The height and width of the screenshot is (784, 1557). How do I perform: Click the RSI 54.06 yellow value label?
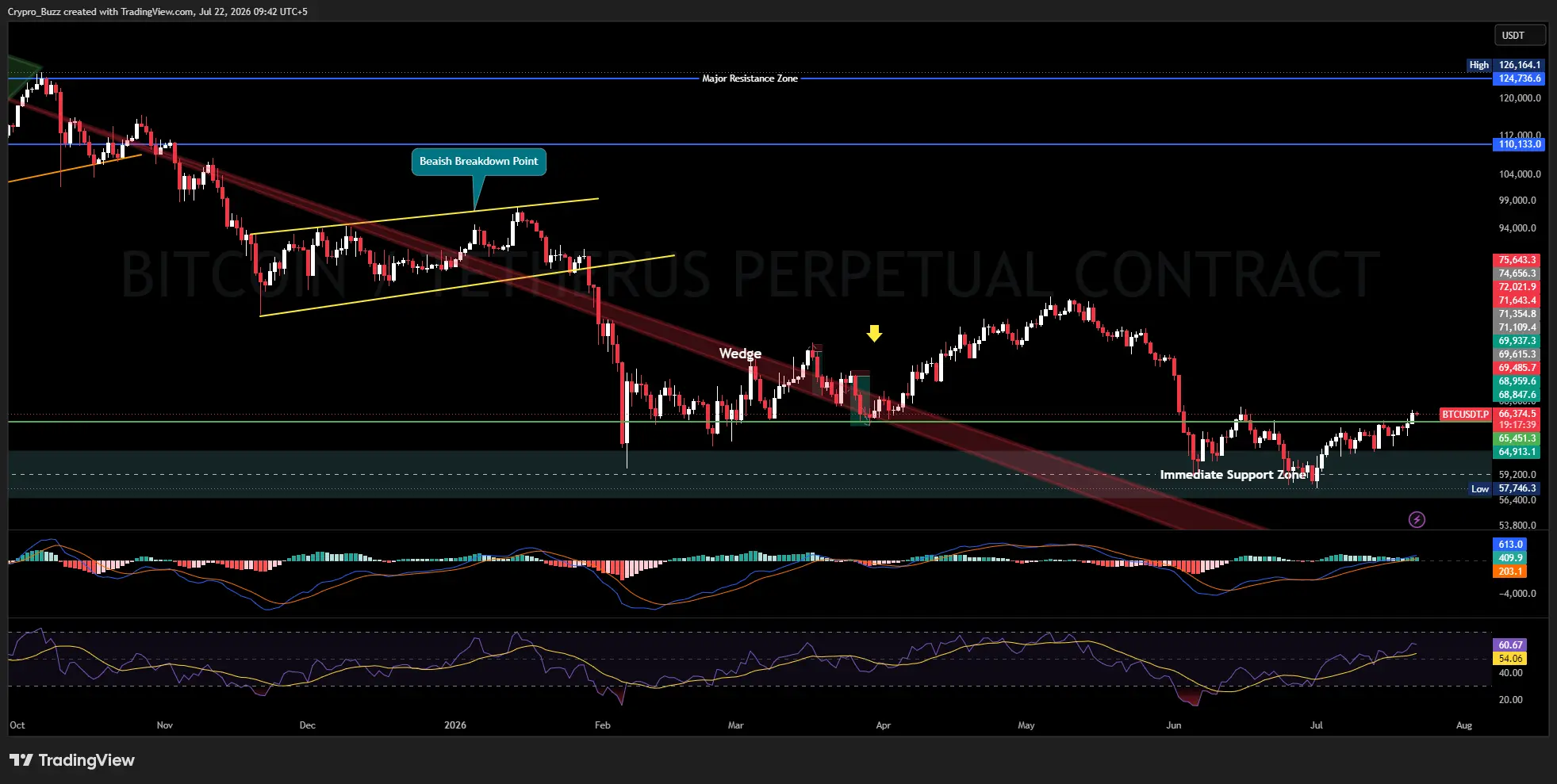tap(1510, 659)
